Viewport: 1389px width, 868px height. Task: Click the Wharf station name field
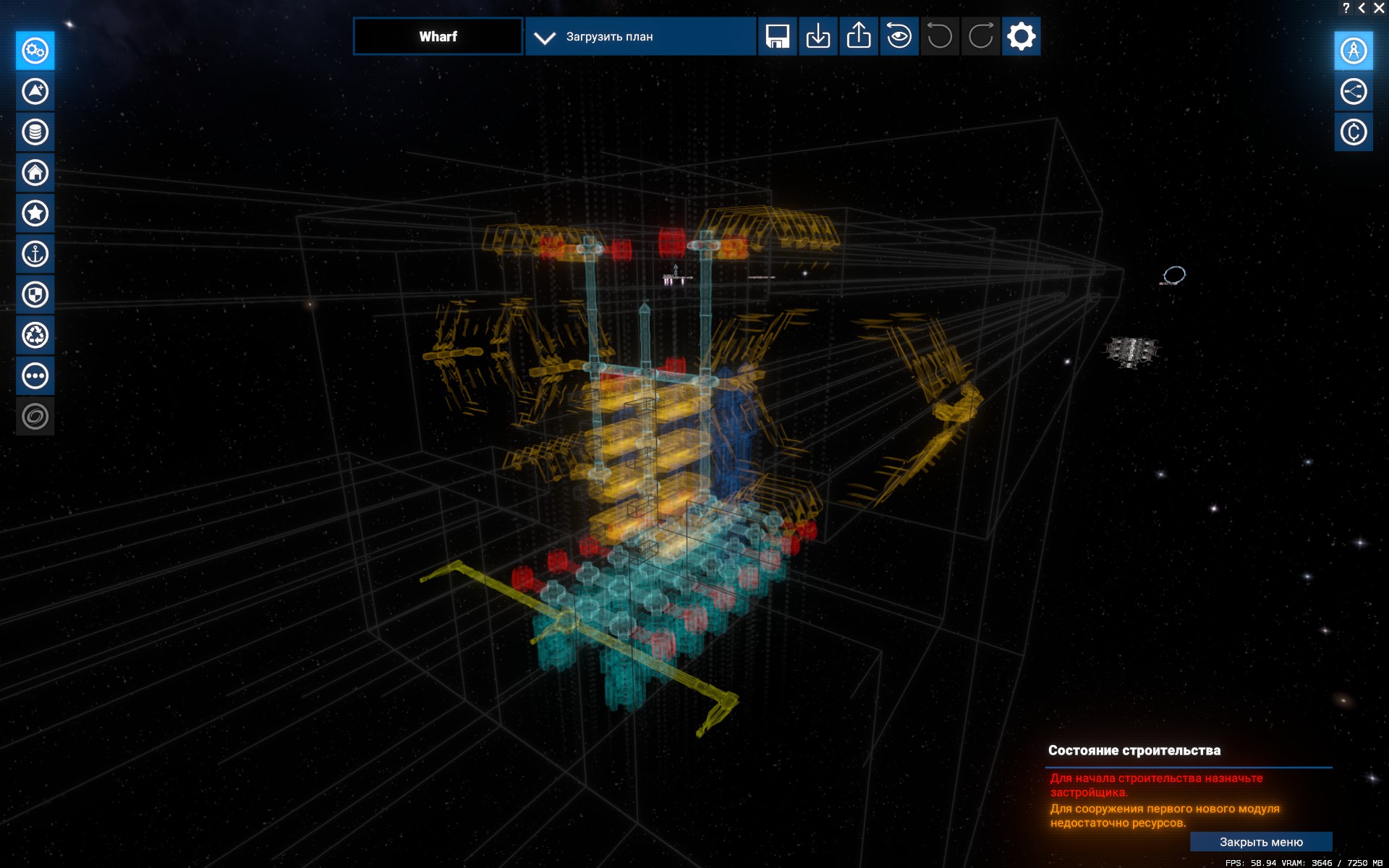pyautogui.click(x=438, y=37)
